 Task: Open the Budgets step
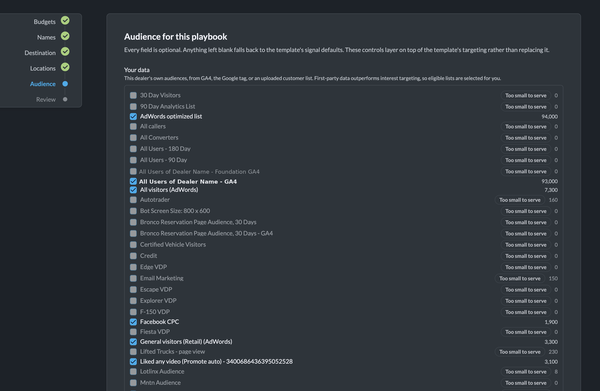pyautogui.click(x=44, y=22)
